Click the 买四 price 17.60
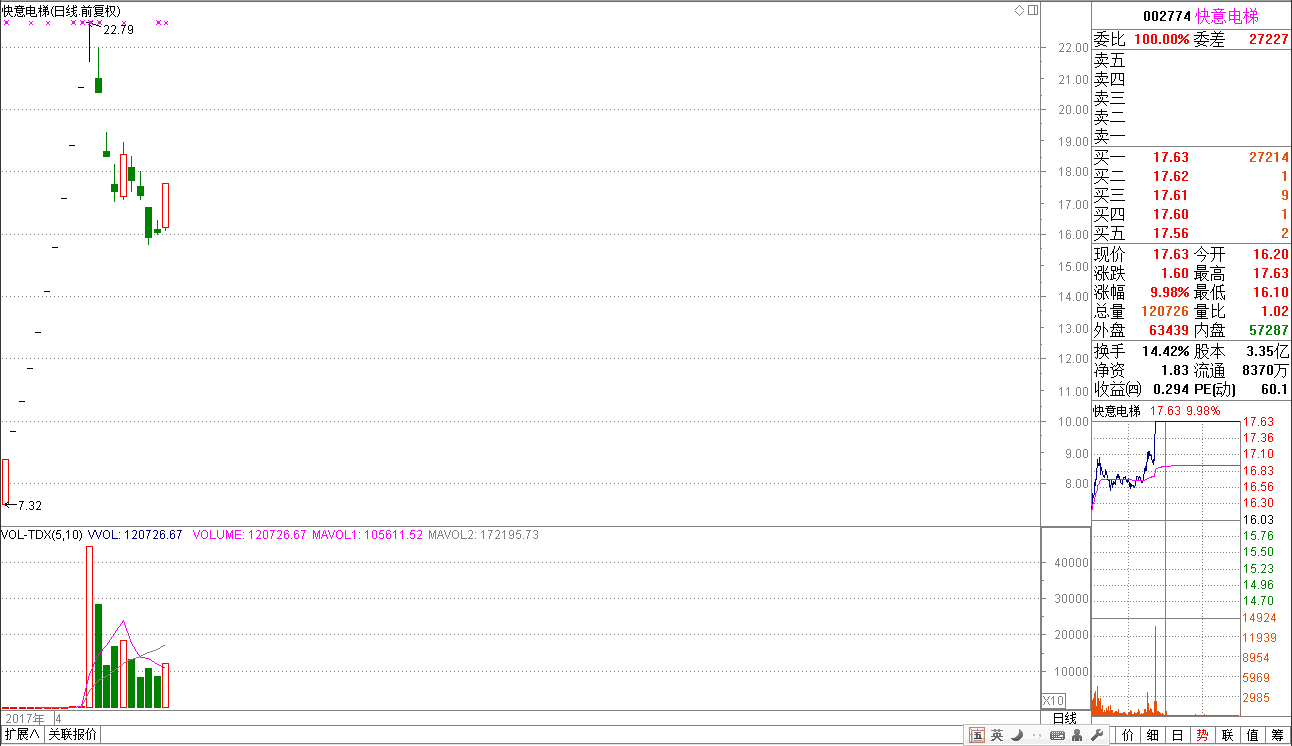The image size is (1292, 746). pyautogui.click(x=1171, y=214)
